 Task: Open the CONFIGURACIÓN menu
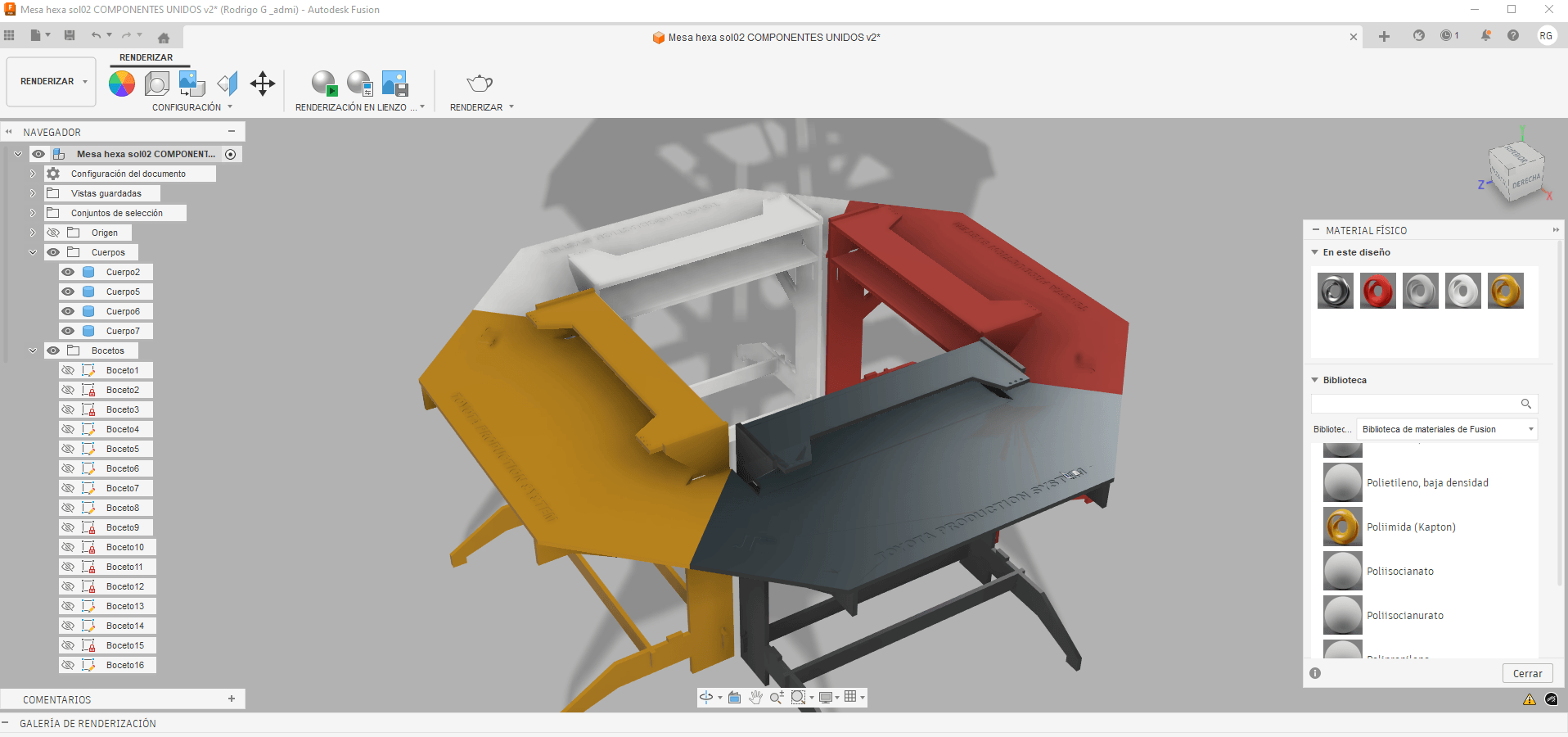pos(192,107)
